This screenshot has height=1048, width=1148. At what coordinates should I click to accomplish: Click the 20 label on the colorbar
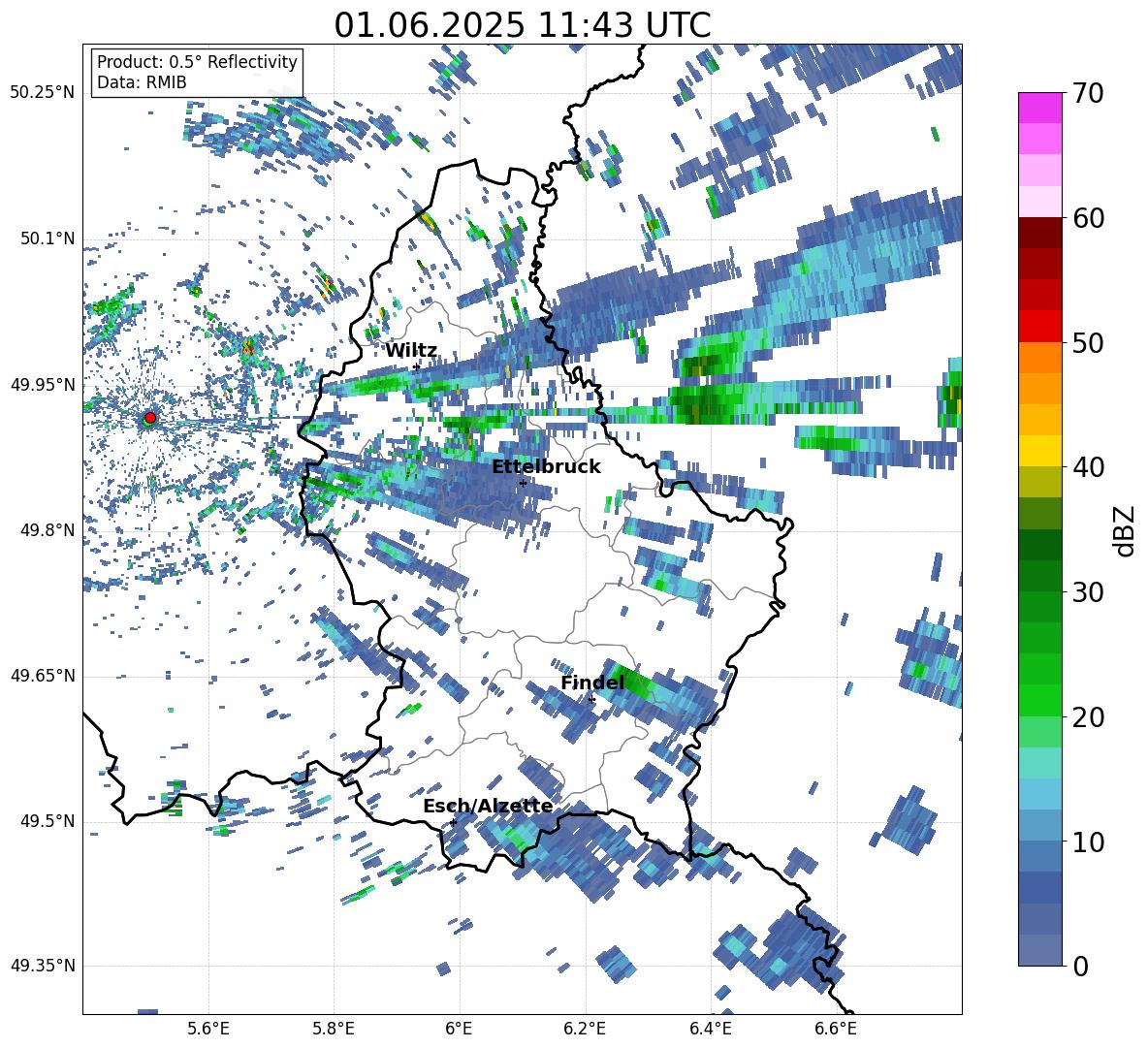(x=1087, y=716)
